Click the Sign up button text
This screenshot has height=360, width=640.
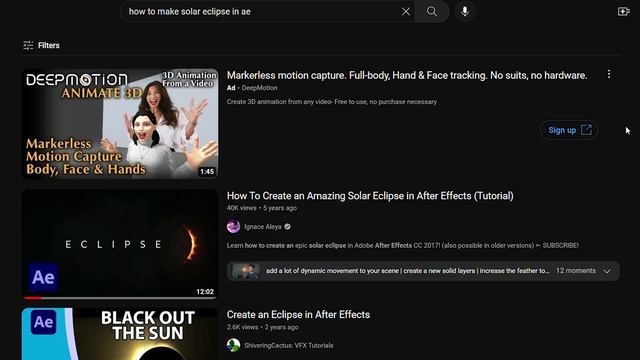pyautogui.click(x=562, y=130)
